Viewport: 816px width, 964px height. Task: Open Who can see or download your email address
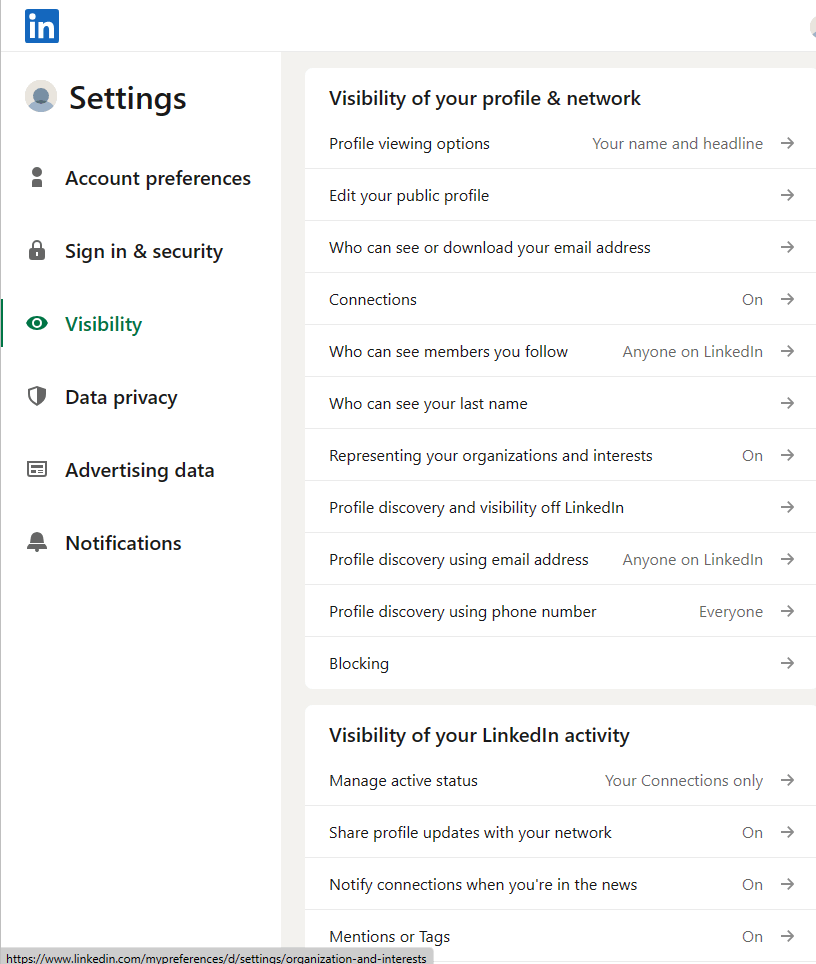[560, 247]
